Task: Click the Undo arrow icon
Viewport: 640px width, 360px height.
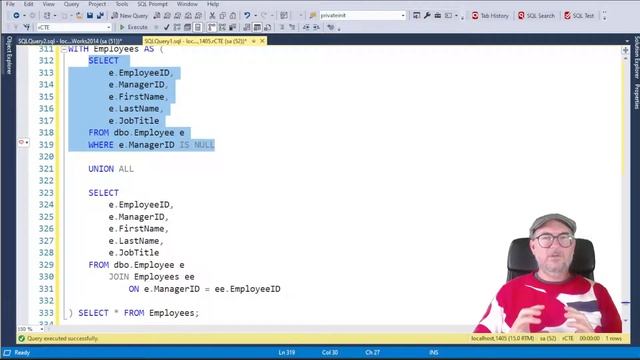Action: [247, 16]
